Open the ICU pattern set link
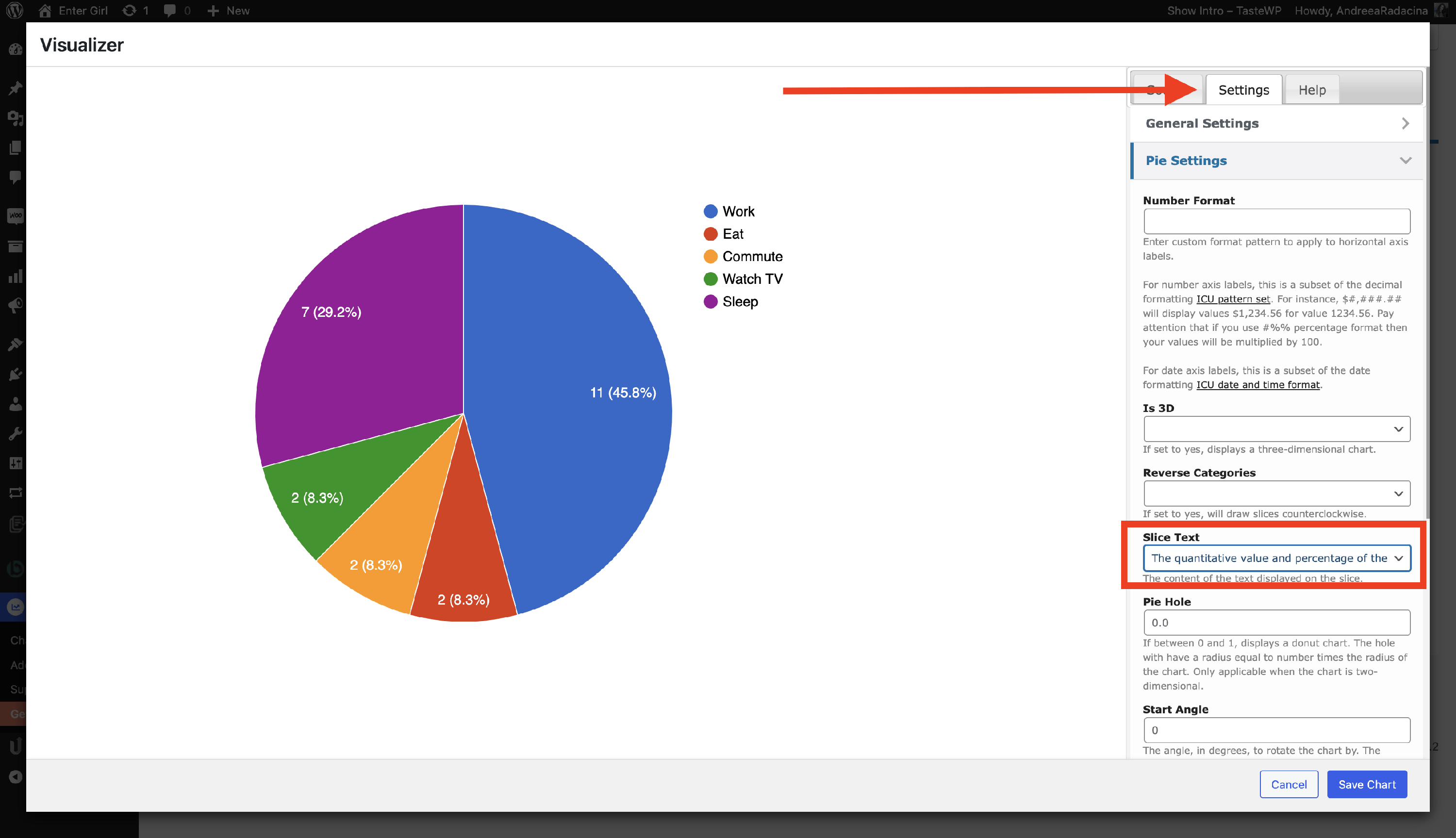Screen dimensions: 1456x838 [1233, 299]
